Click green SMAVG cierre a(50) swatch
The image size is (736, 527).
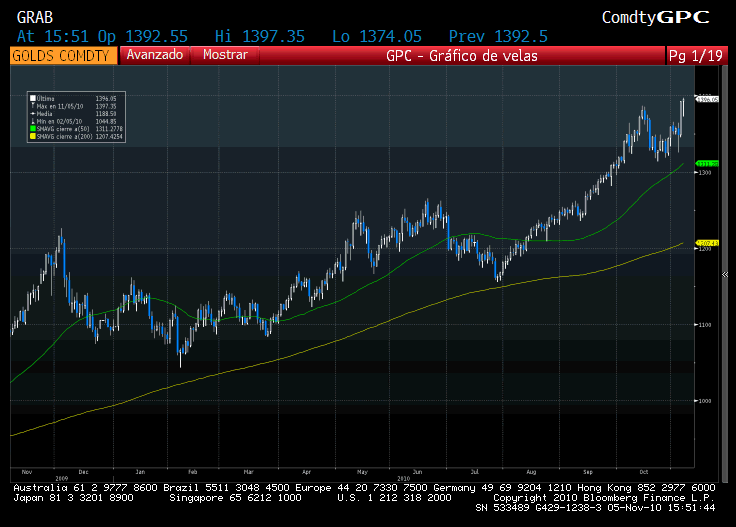33,129
